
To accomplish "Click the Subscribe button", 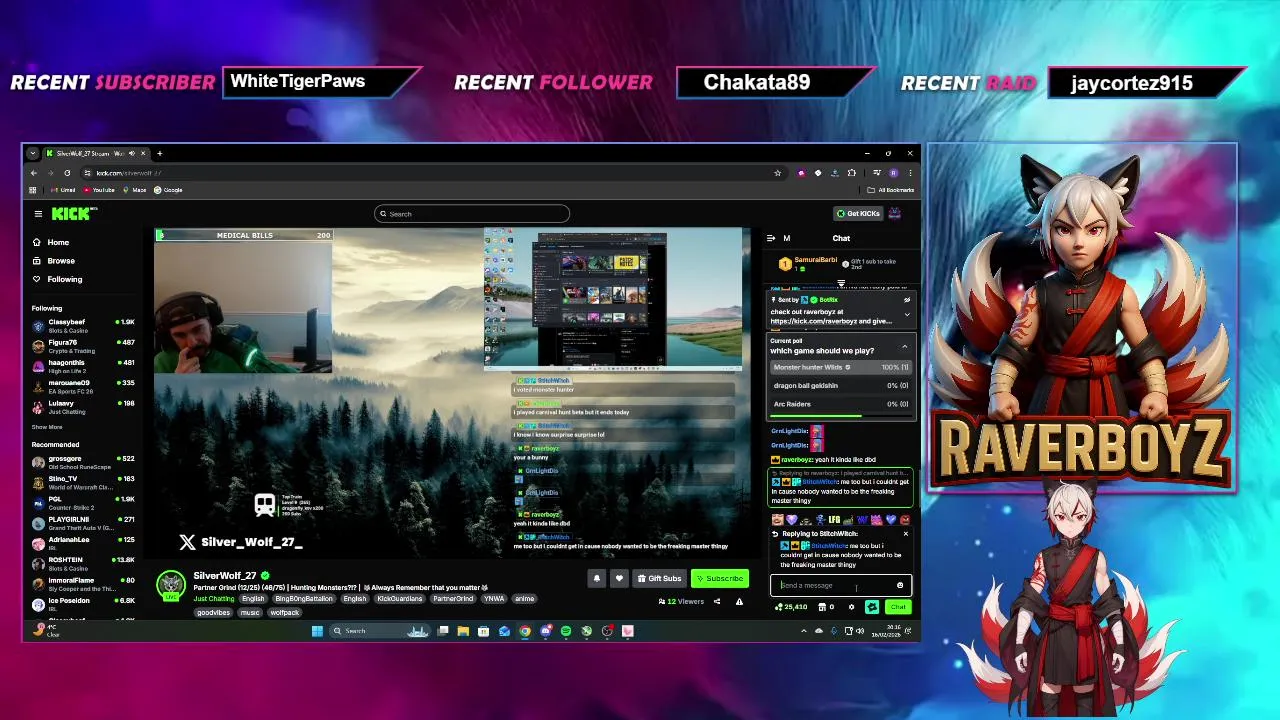I will coord(720,578).
